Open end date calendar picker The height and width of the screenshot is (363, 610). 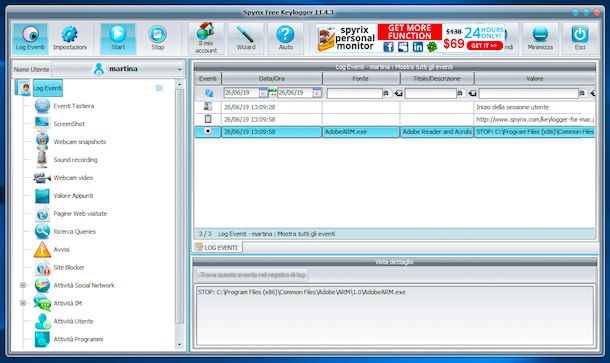317,93
